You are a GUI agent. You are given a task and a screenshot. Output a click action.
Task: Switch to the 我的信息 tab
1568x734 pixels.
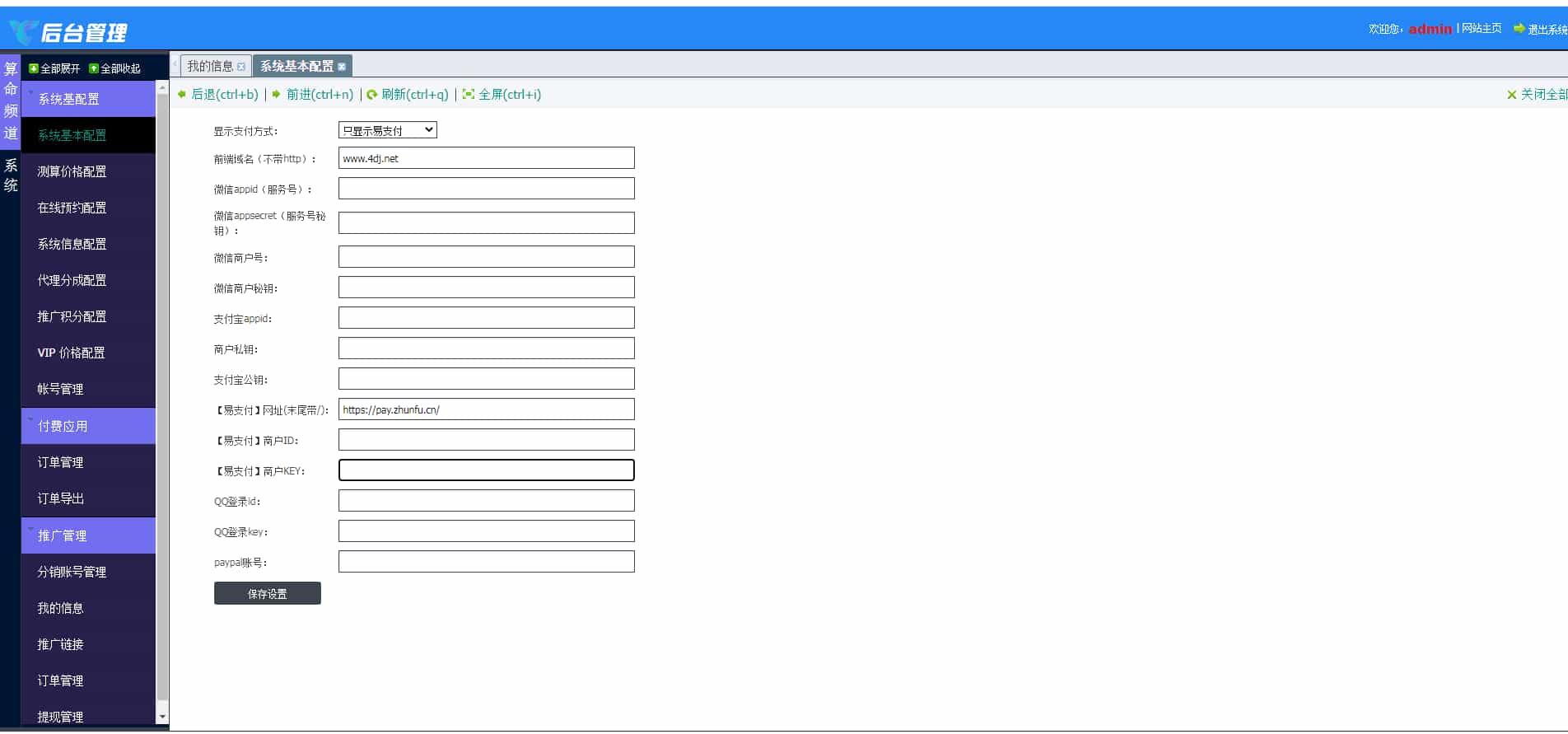(x=210, y=66)
